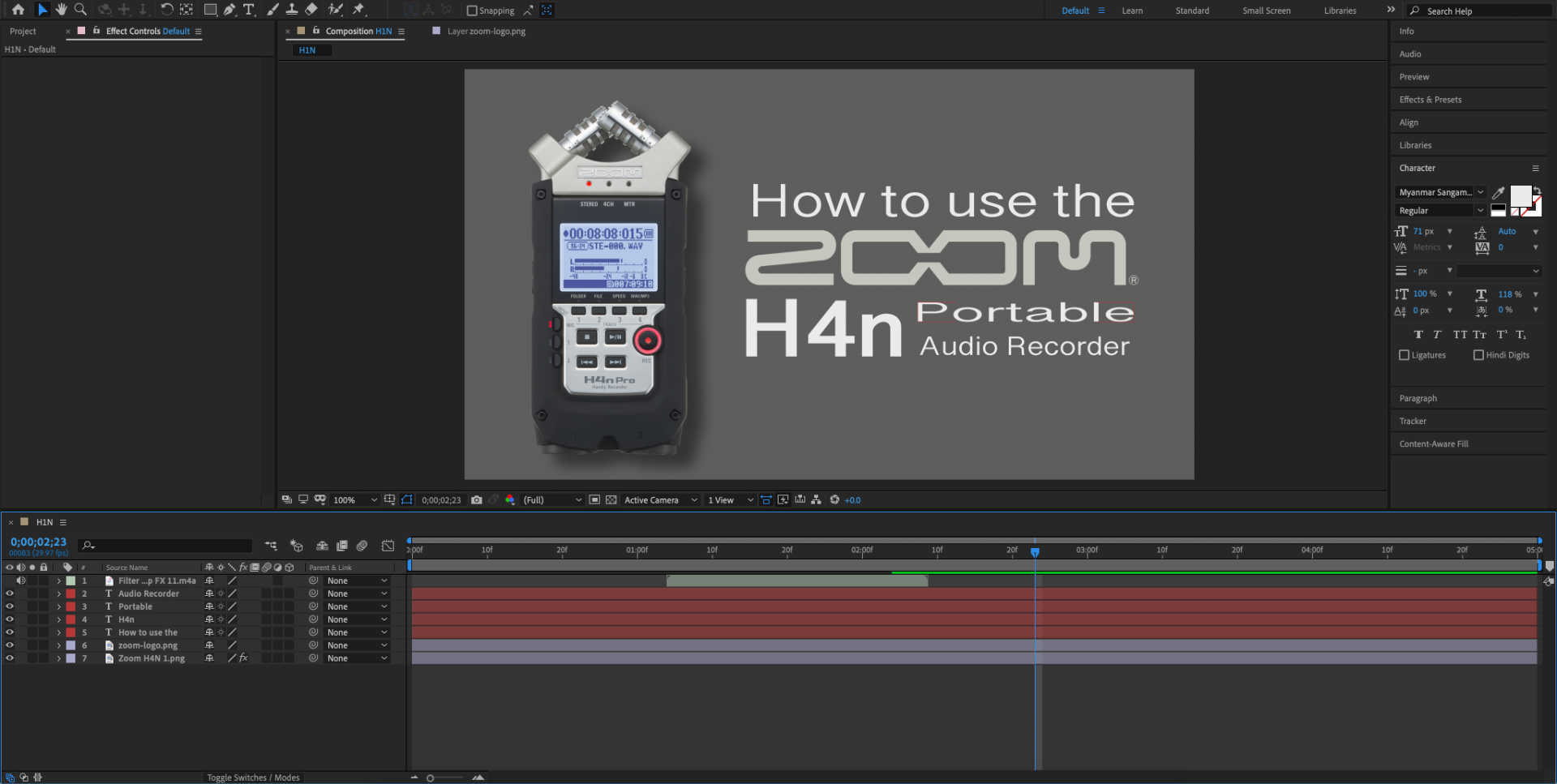This screenshot has width=1557, height=784.
Task: Open the composition mini-flowchart in the timeline
Action: click(x=271, y=546)
